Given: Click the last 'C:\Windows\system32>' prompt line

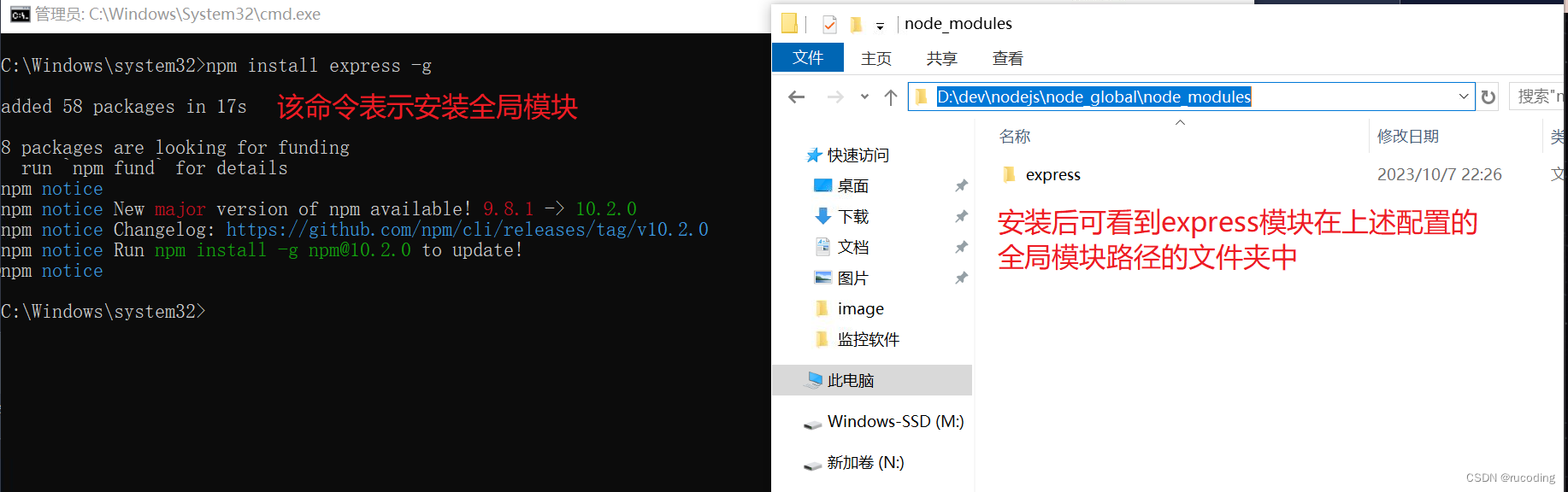Looking at the screenshot, I should point(103,312).
